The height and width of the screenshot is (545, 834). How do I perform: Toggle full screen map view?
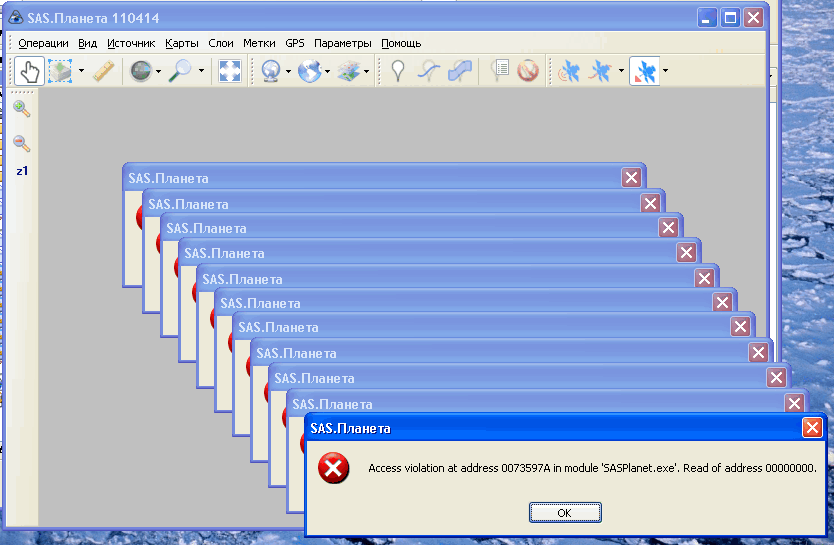[x=230, y=71]
